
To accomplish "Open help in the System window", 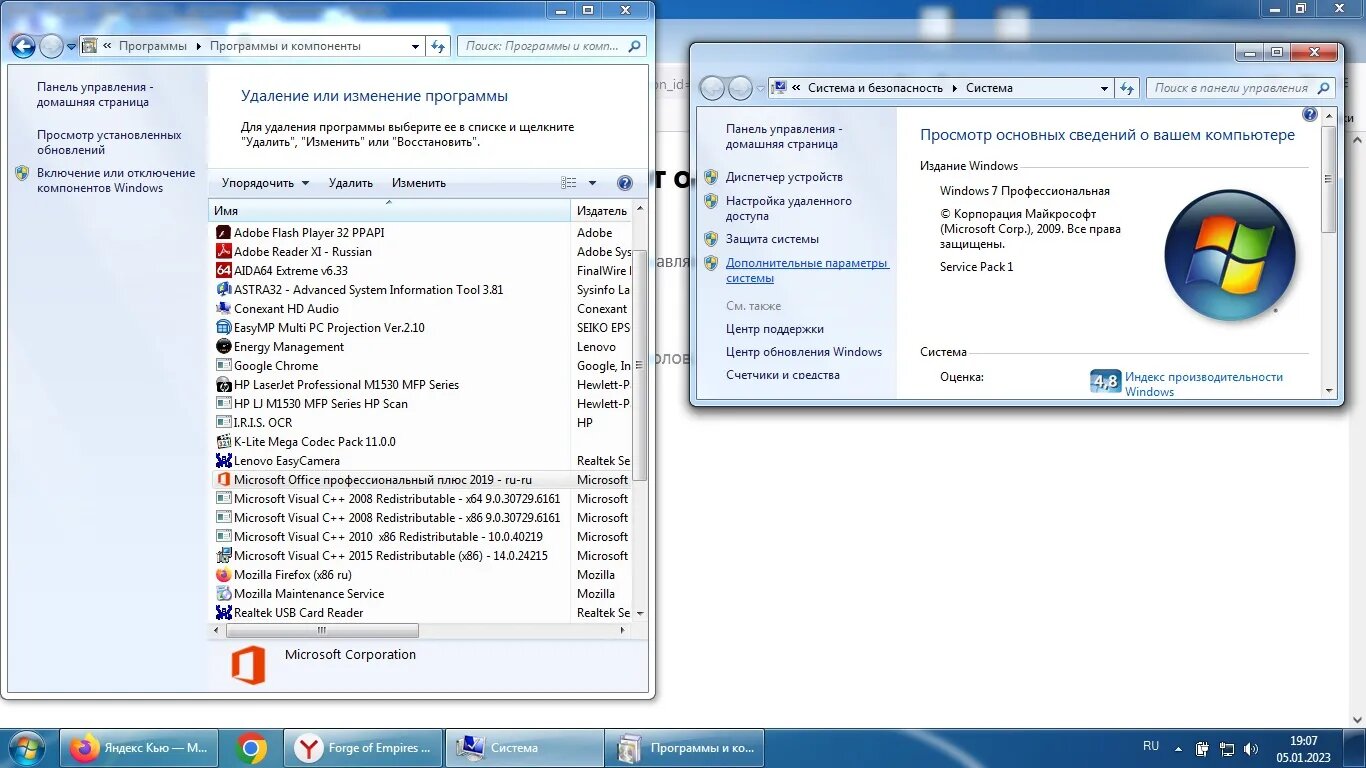I will (x=1310, y=115).
